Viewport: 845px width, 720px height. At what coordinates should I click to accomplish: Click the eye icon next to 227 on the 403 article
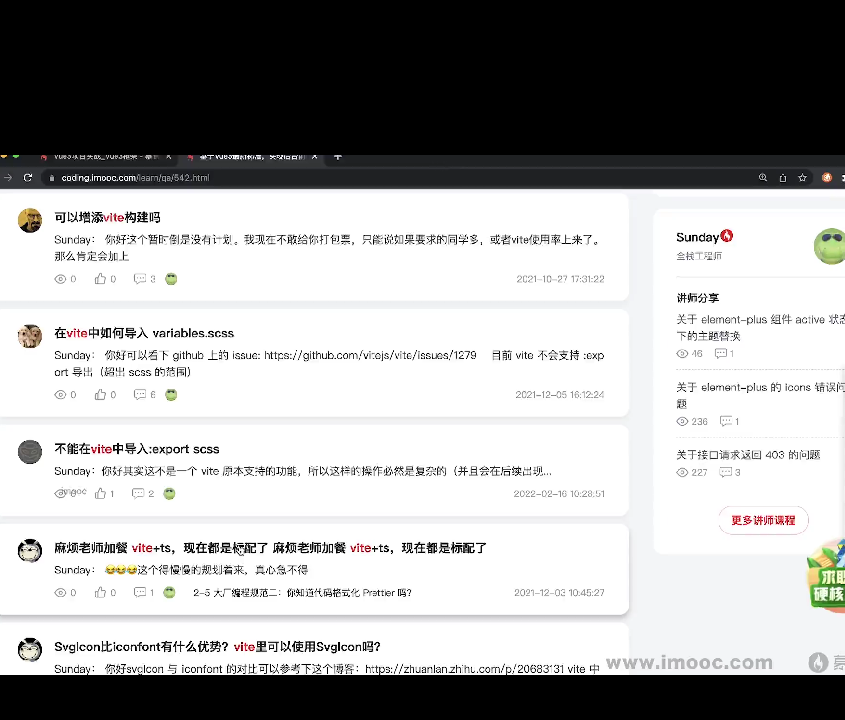[x=682, y=472]
